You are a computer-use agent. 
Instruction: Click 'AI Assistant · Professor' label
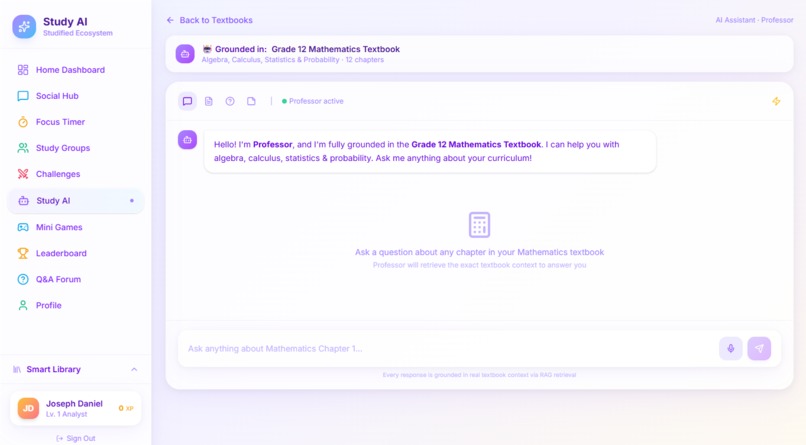(754, 20)
